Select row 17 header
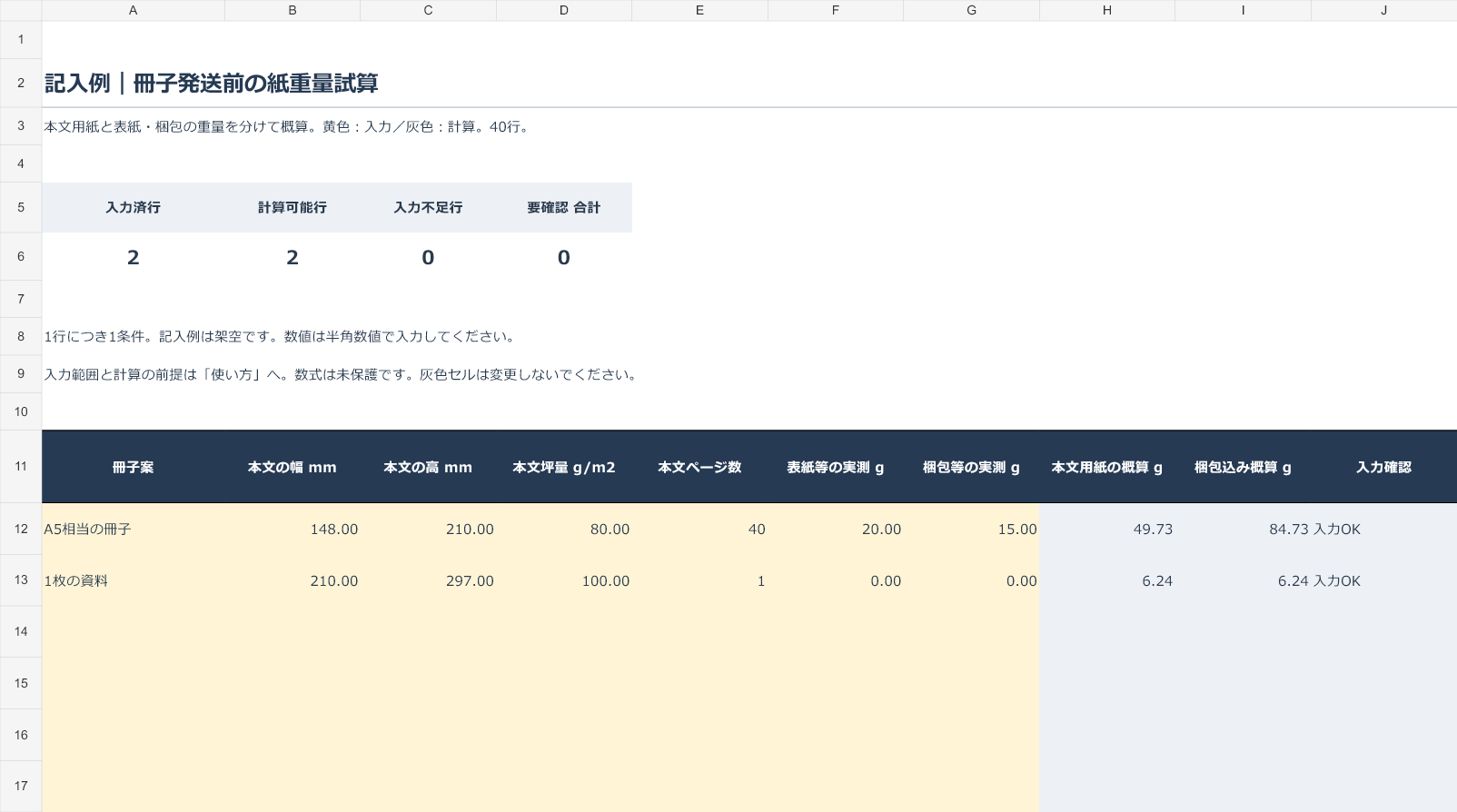This screenshot has width=1457, height=812. pyautogui.click(x=21, y=786)
